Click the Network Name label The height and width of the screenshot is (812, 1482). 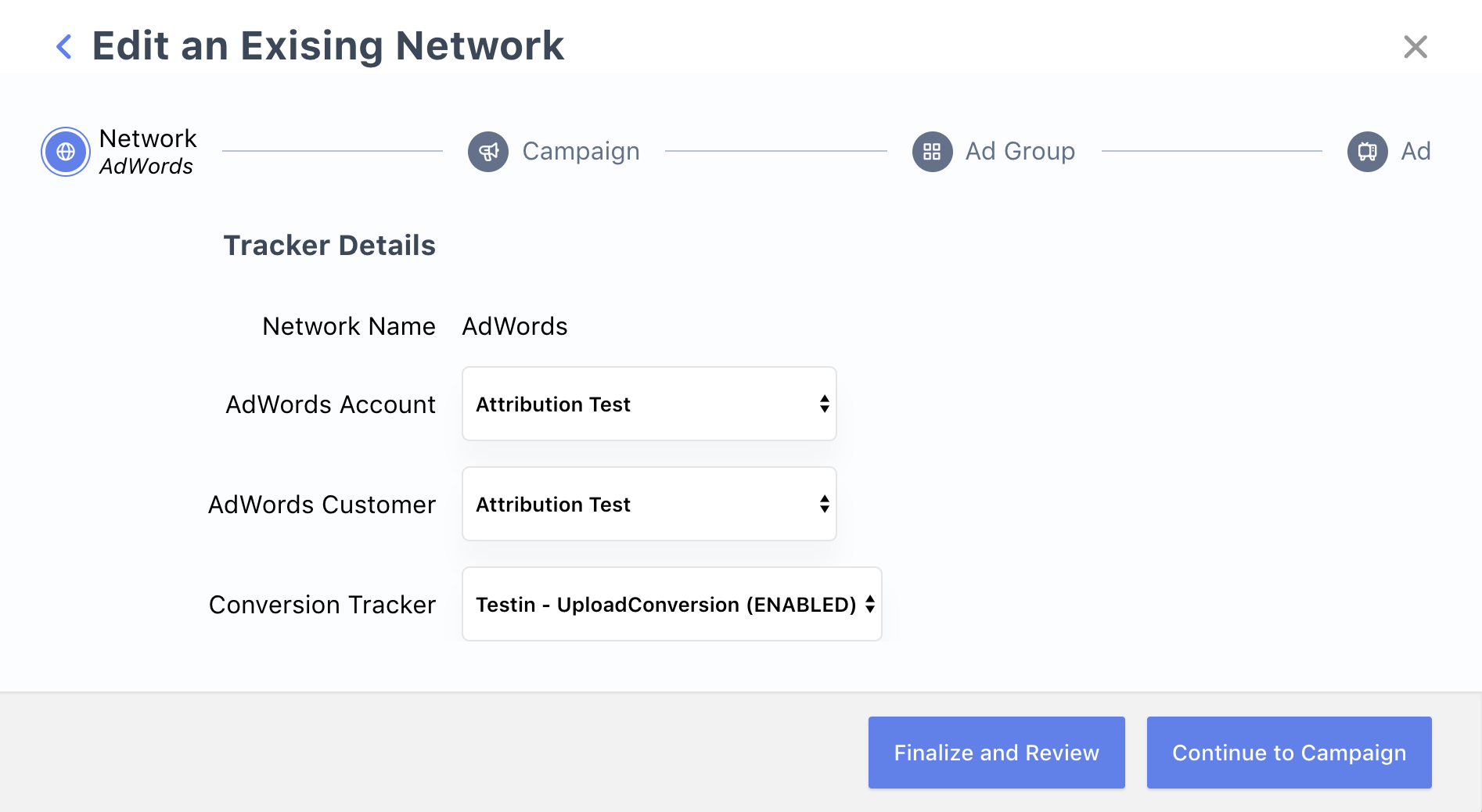pos(349,326)
